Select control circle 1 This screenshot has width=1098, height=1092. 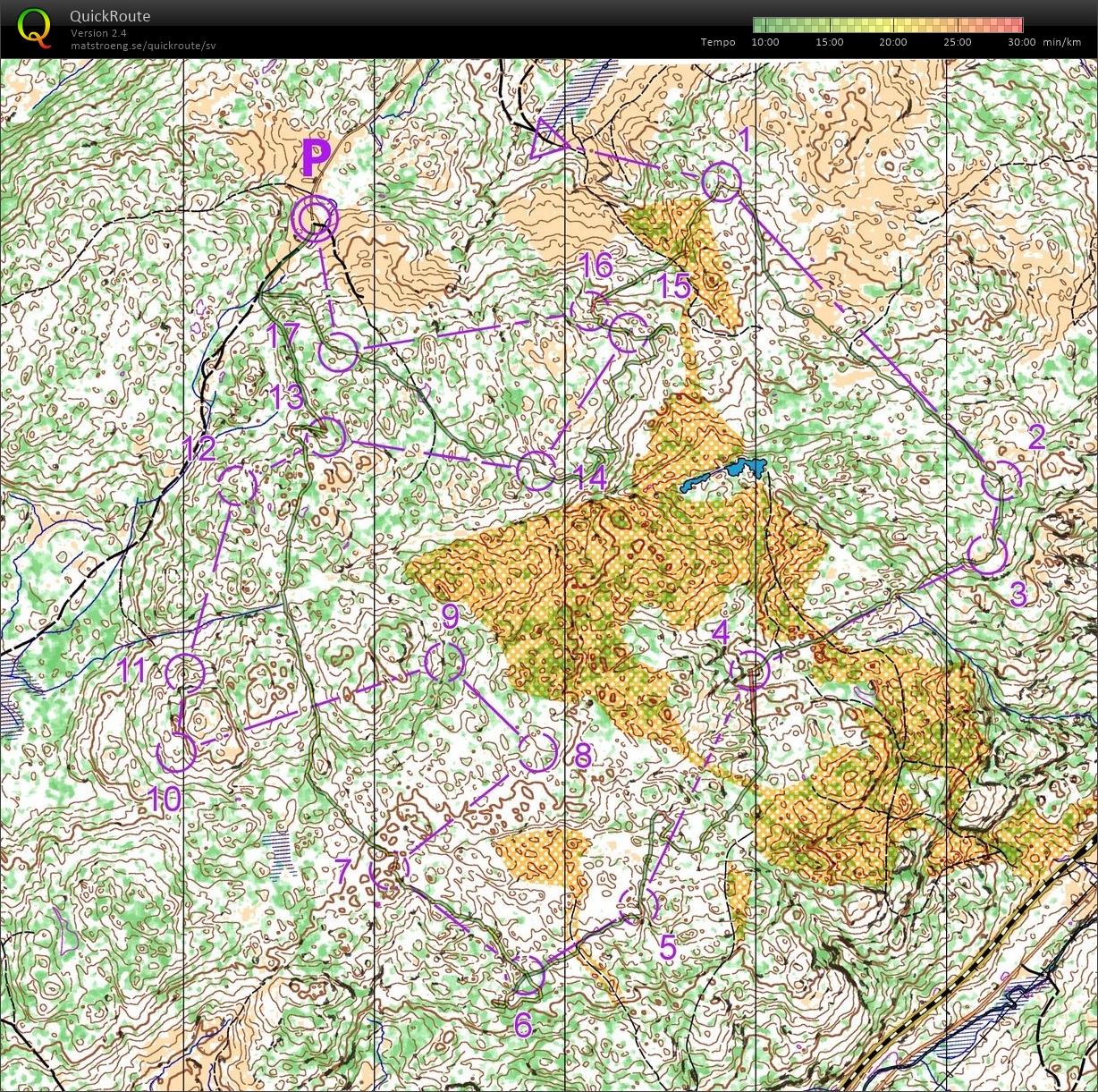tap(721, 182)
